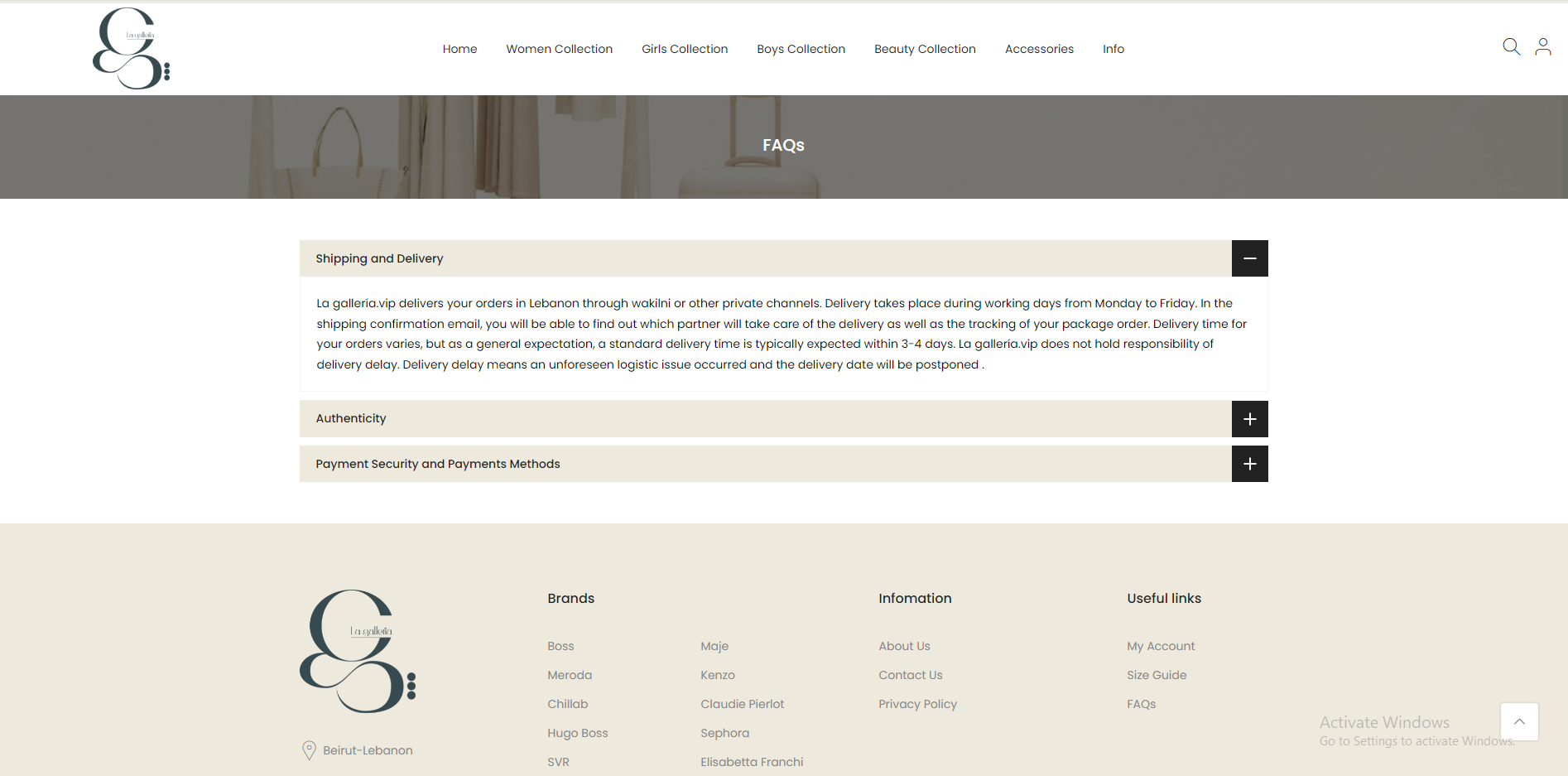Click the user account icon

(1542, 47)
